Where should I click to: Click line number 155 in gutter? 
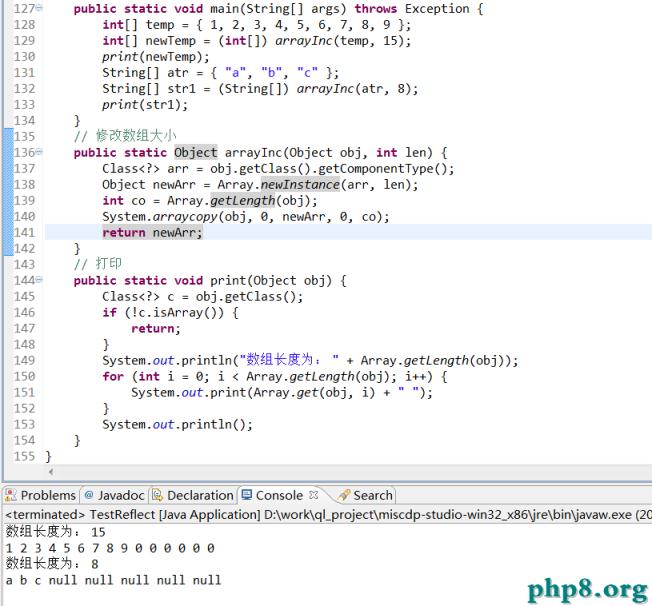point(24,456)
